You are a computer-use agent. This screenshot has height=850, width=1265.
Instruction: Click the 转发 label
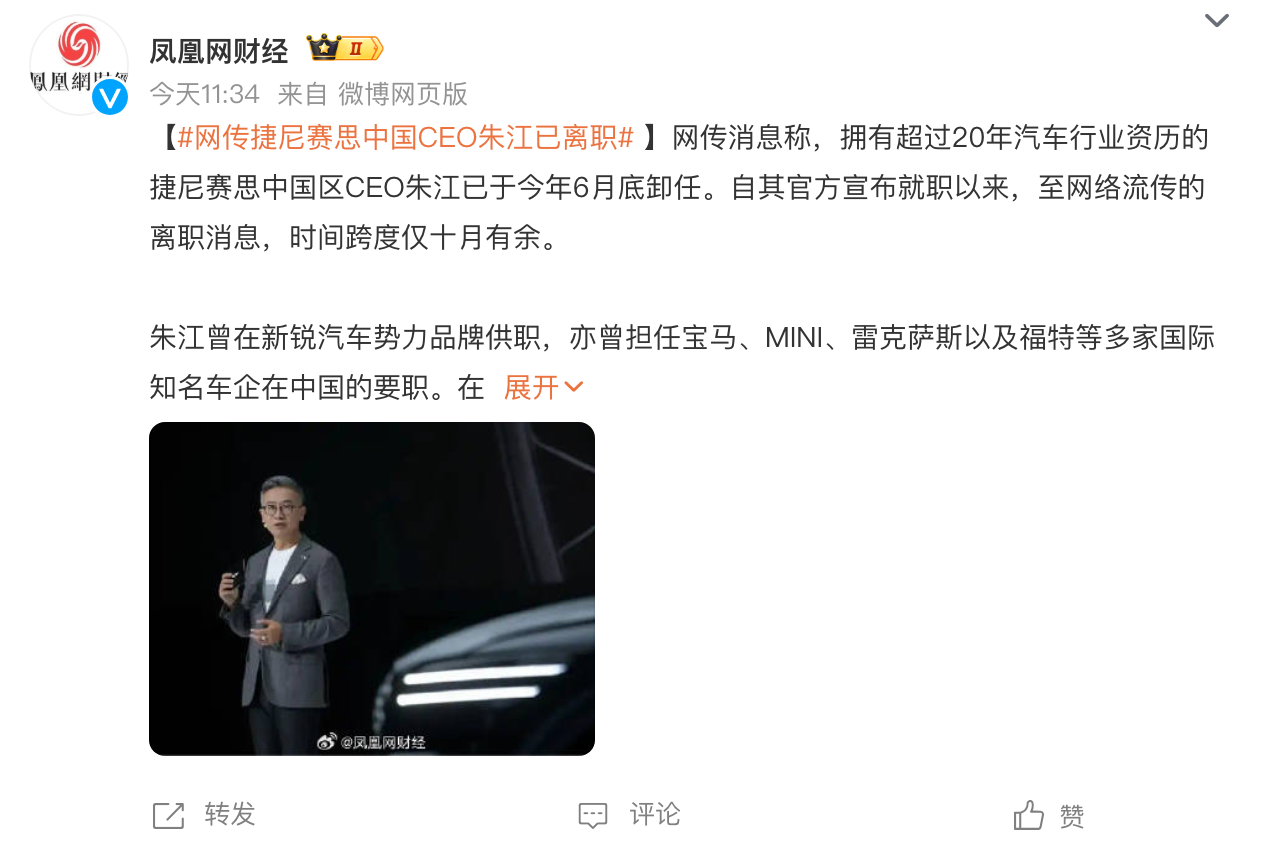[x=230, y=815]
